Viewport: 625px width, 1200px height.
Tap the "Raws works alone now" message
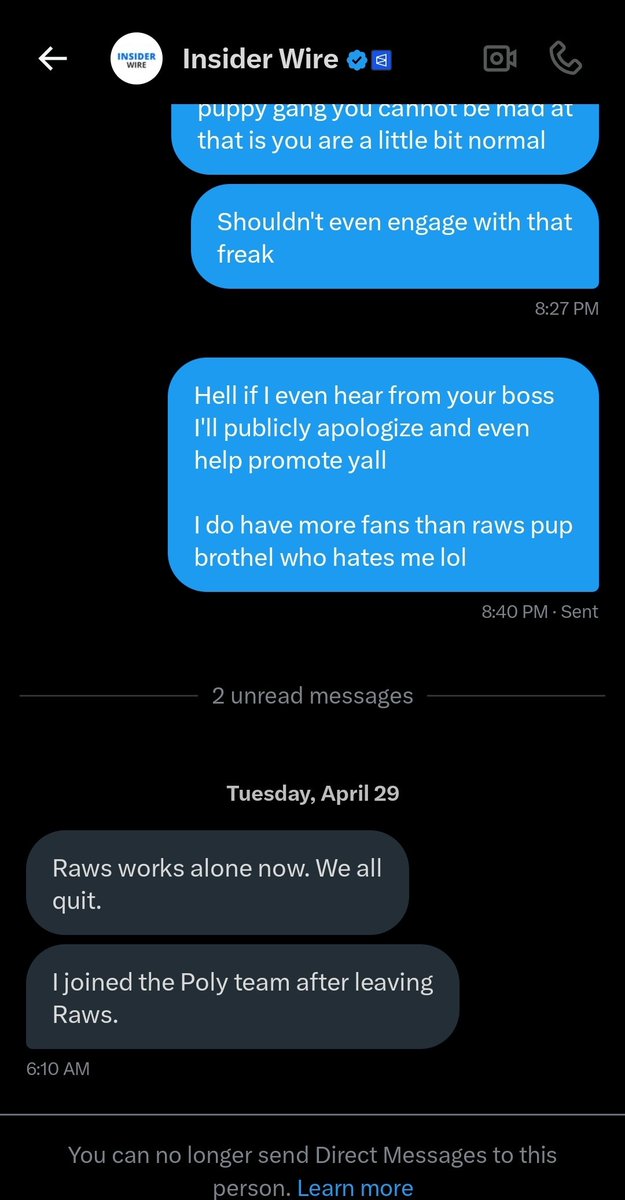(x=217, y=882)
